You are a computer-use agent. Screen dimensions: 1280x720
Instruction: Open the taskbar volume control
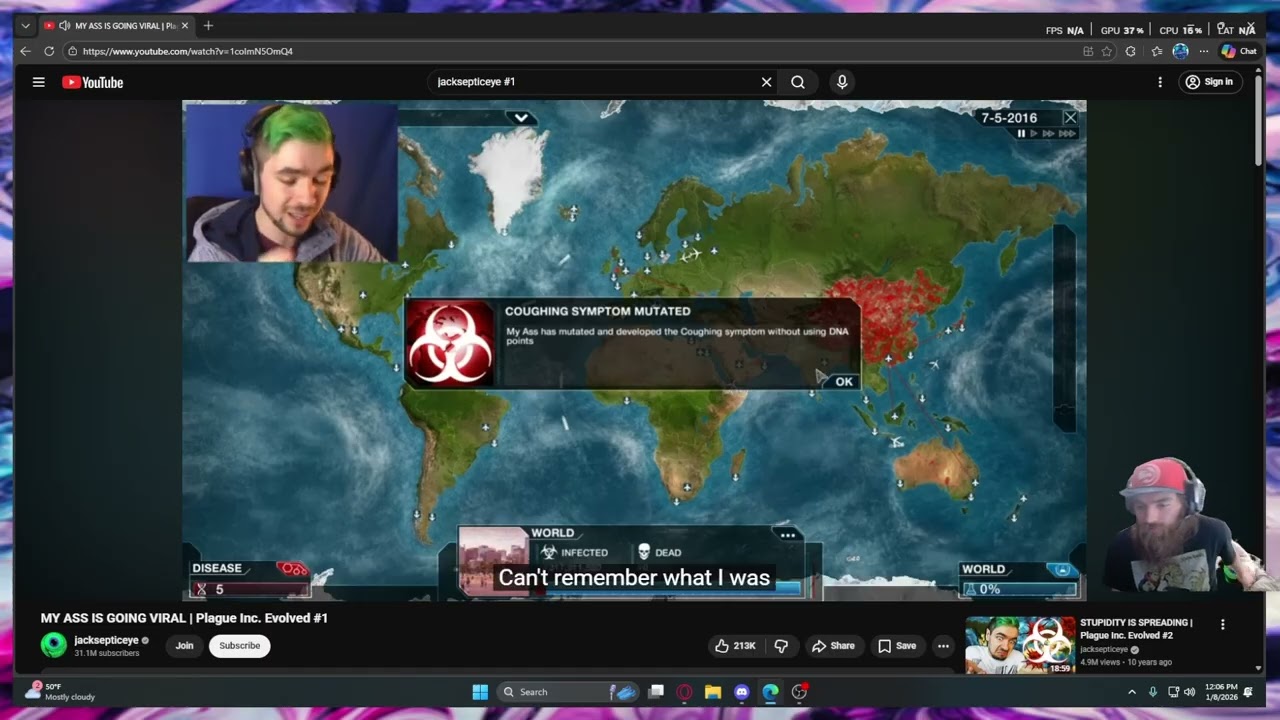[1189, 691]
